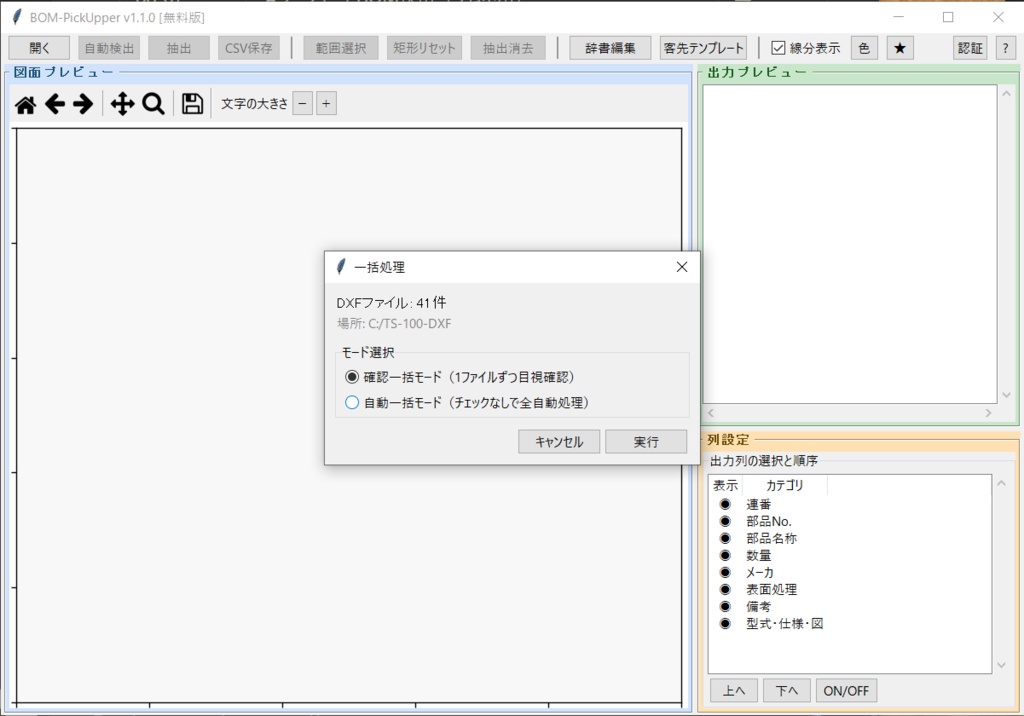Click column list scrollbar up arrow

1001,483
